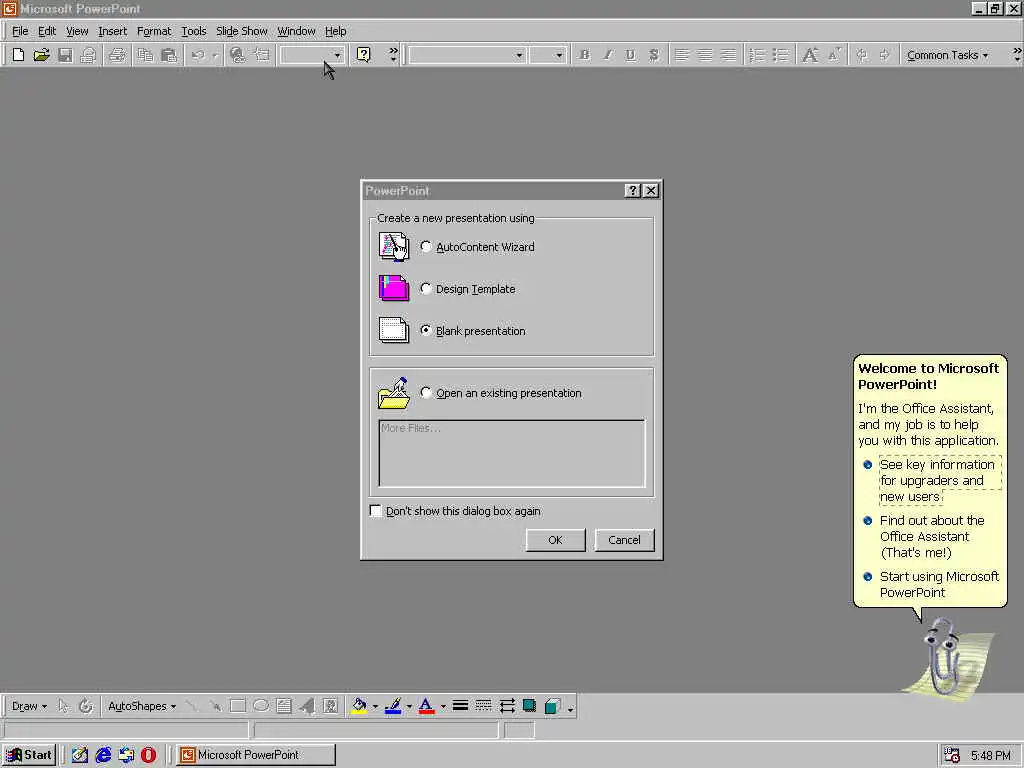This screenshot has width=1024, height=768.
Task: Click Cancel in PowerPoint dialog
Action: 624,540
